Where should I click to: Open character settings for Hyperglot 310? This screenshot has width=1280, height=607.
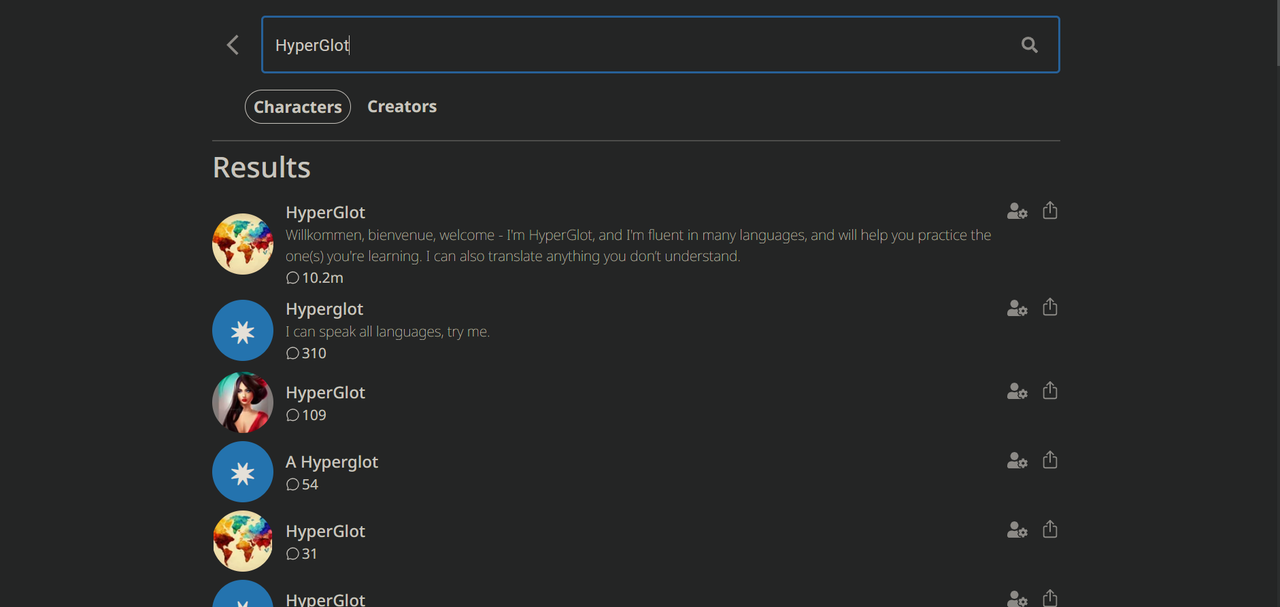pyautogui.click(x=1017, y=308)
